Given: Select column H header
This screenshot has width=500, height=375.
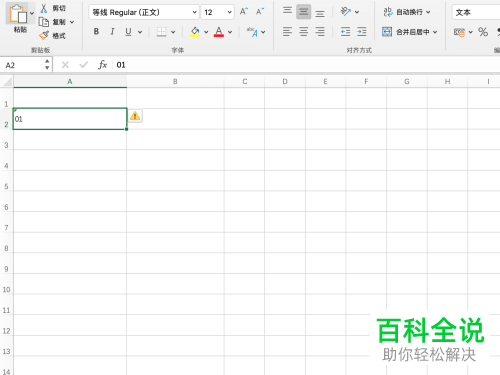Looking at the screenshot, I should (447, 82).
